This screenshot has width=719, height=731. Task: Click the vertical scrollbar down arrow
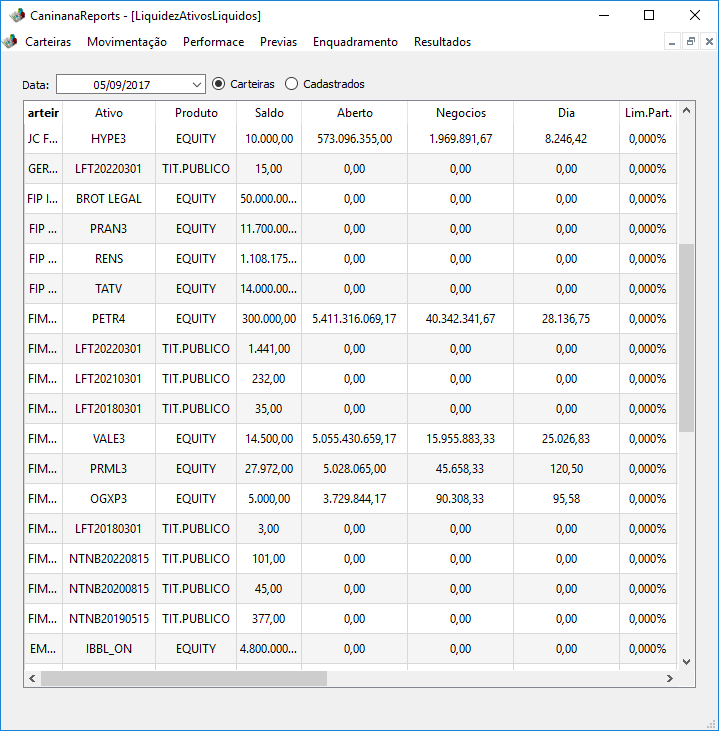pyautogui.click(x=686, y=662)
